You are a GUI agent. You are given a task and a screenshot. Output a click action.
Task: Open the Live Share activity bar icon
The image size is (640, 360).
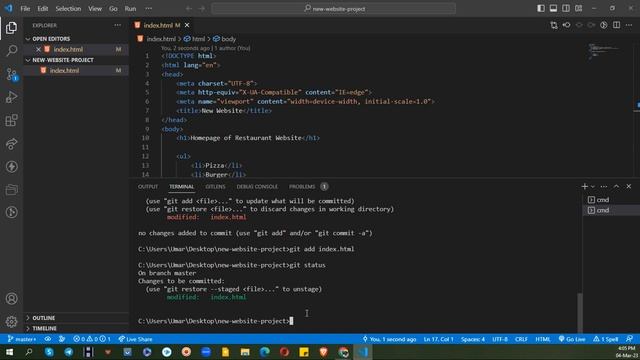pyautogui.click(x=11, y=144)
